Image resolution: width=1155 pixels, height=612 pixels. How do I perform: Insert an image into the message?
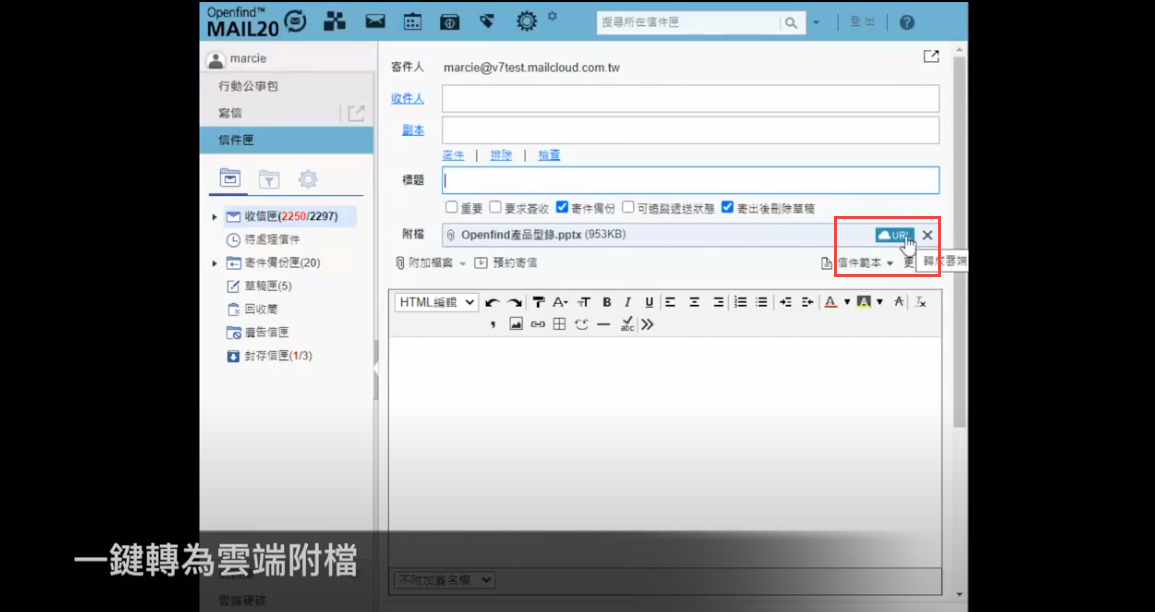click(x=516, y=324)
